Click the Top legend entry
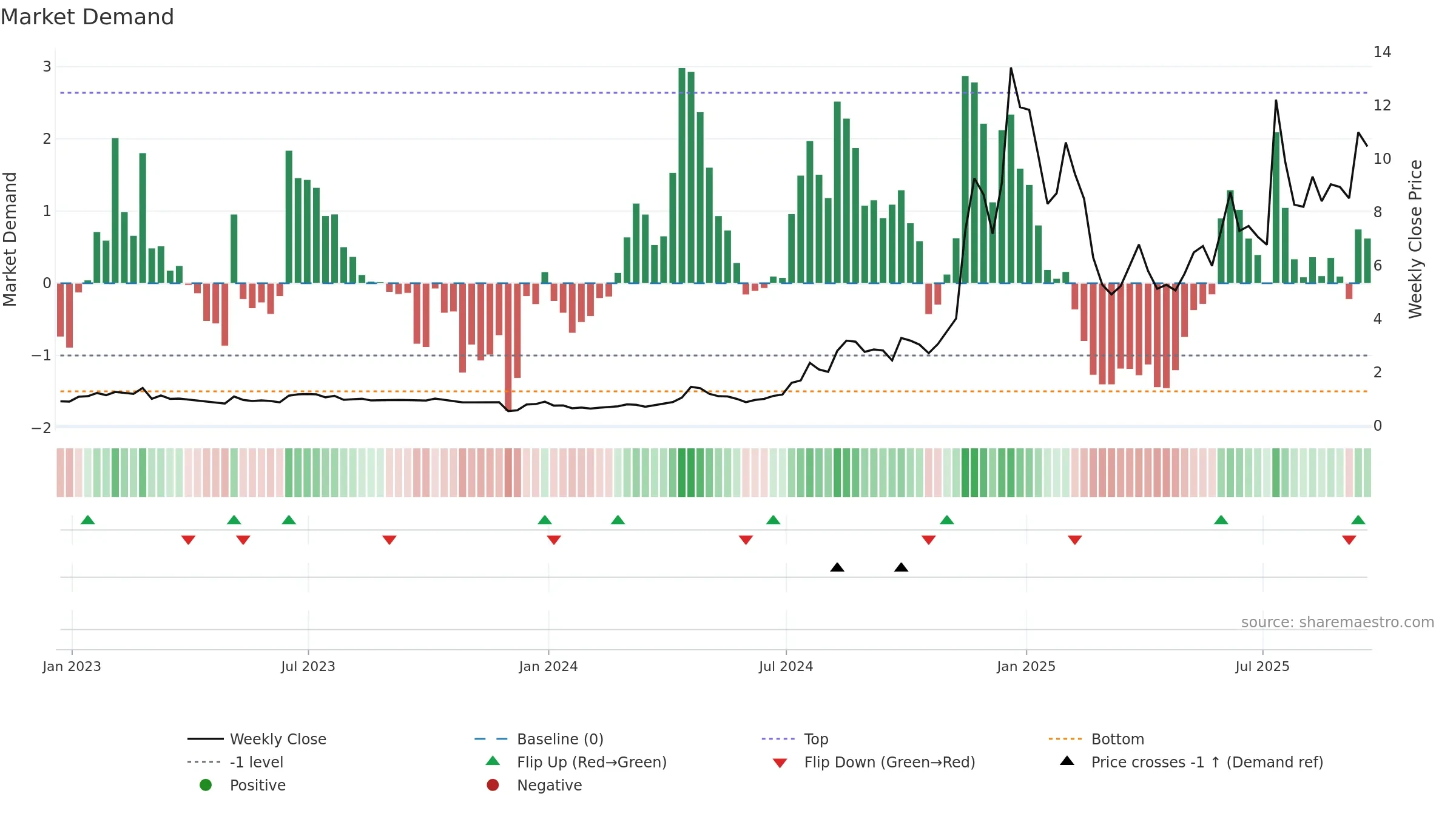Screen dimensions: 1456x819 [x=795, y=739]
